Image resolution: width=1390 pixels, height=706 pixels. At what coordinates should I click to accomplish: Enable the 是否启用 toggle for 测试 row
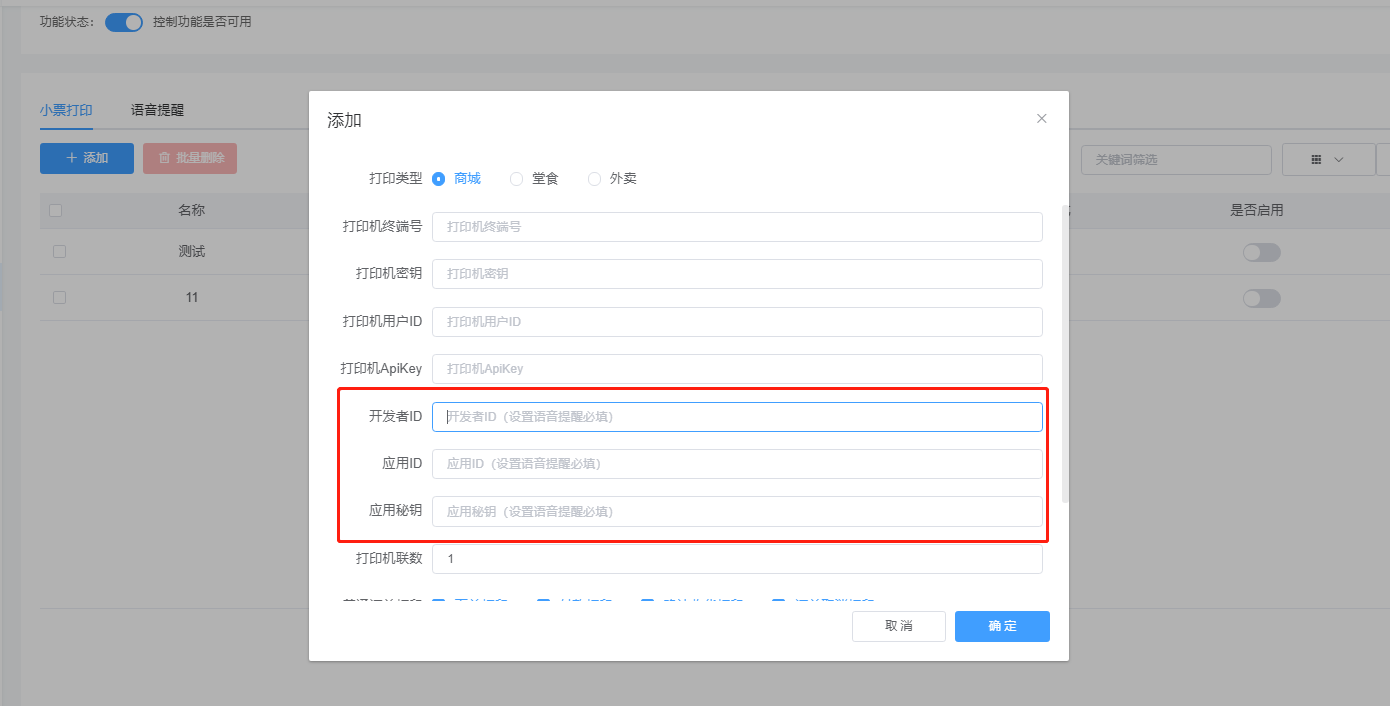pyautogui.click(x=1261, y=252)
